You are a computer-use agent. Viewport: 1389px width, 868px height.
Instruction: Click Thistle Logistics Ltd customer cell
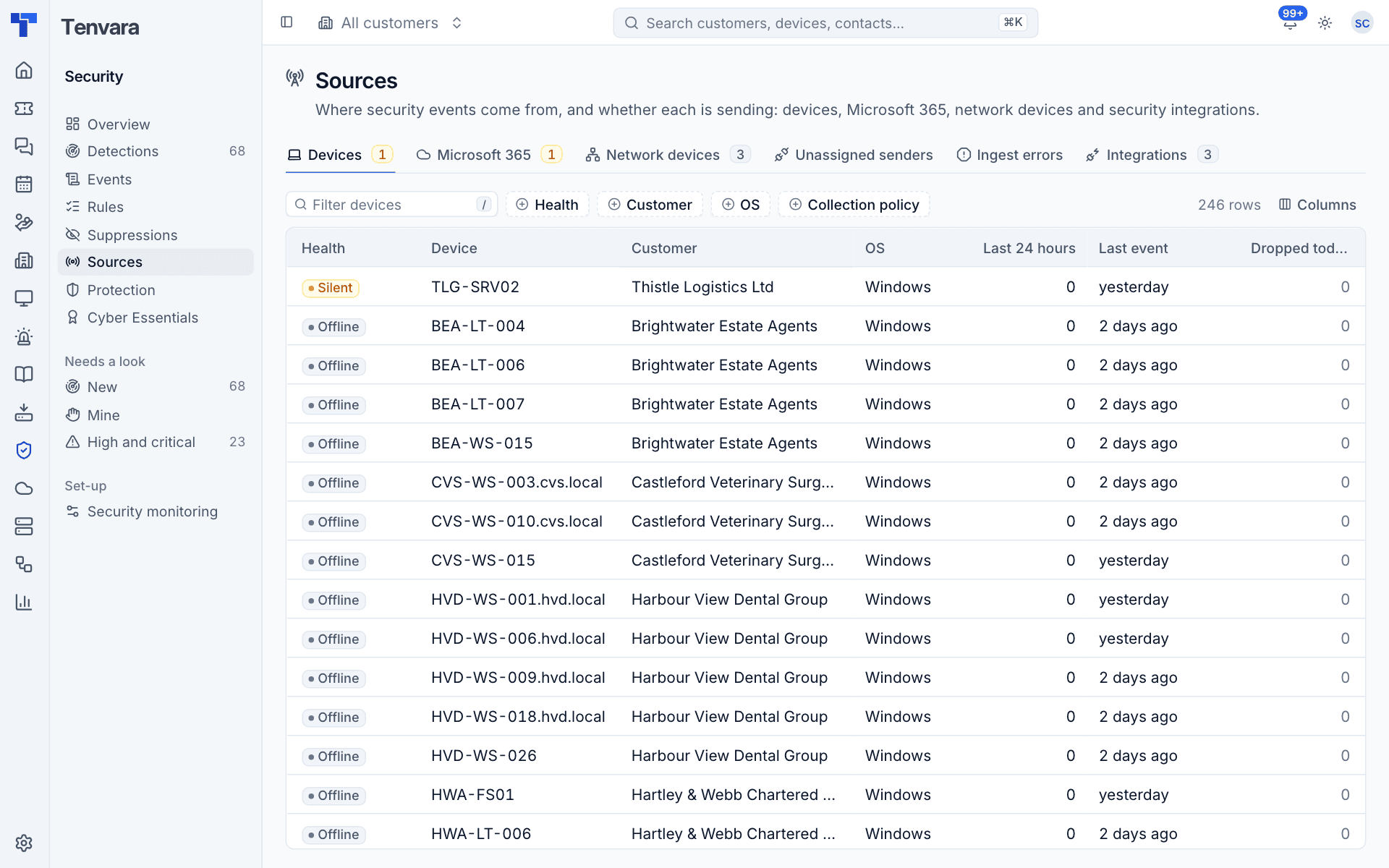[702, 287]
